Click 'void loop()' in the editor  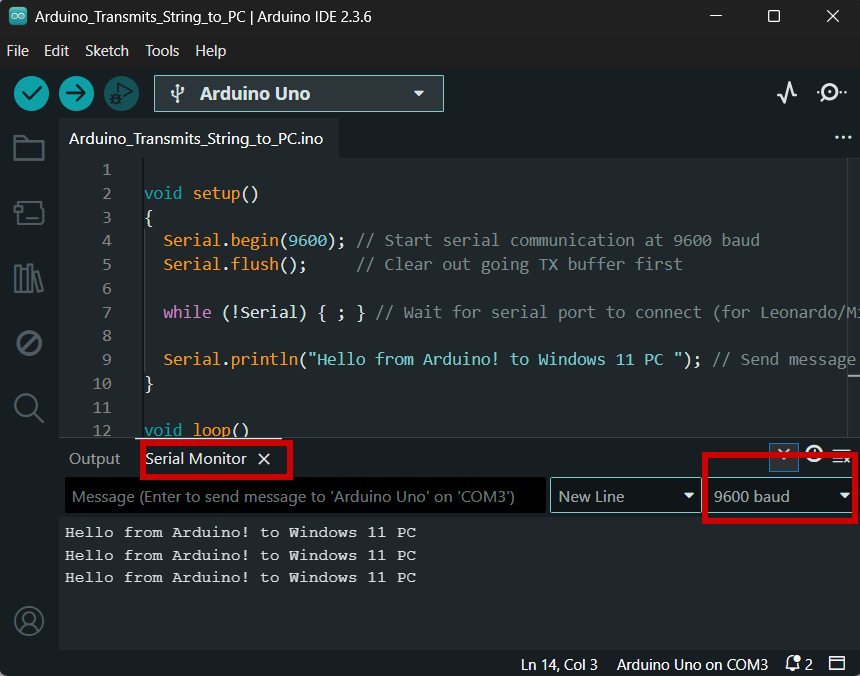coord(196,429)
